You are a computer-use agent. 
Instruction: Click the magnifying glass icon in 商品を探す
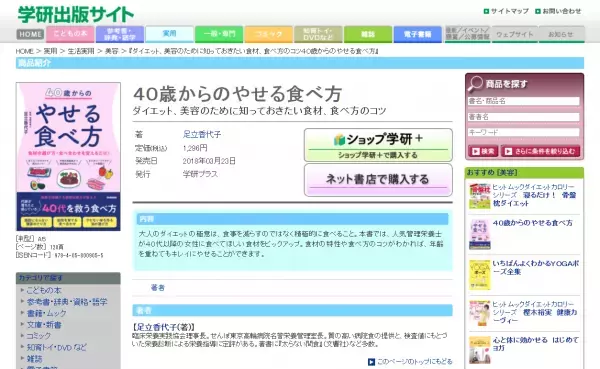(x=475, y=84)
